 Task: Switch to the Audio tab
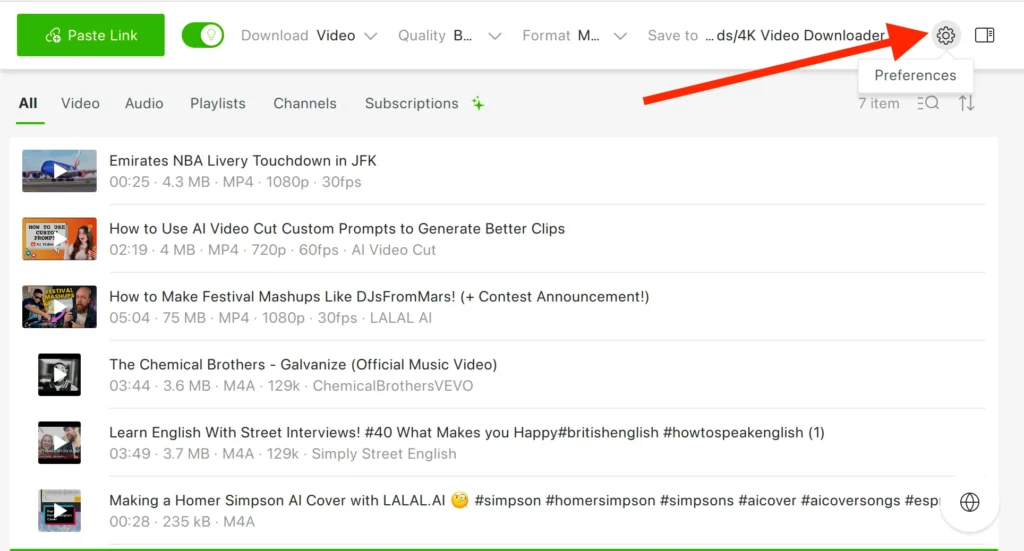tap(144, 103)
